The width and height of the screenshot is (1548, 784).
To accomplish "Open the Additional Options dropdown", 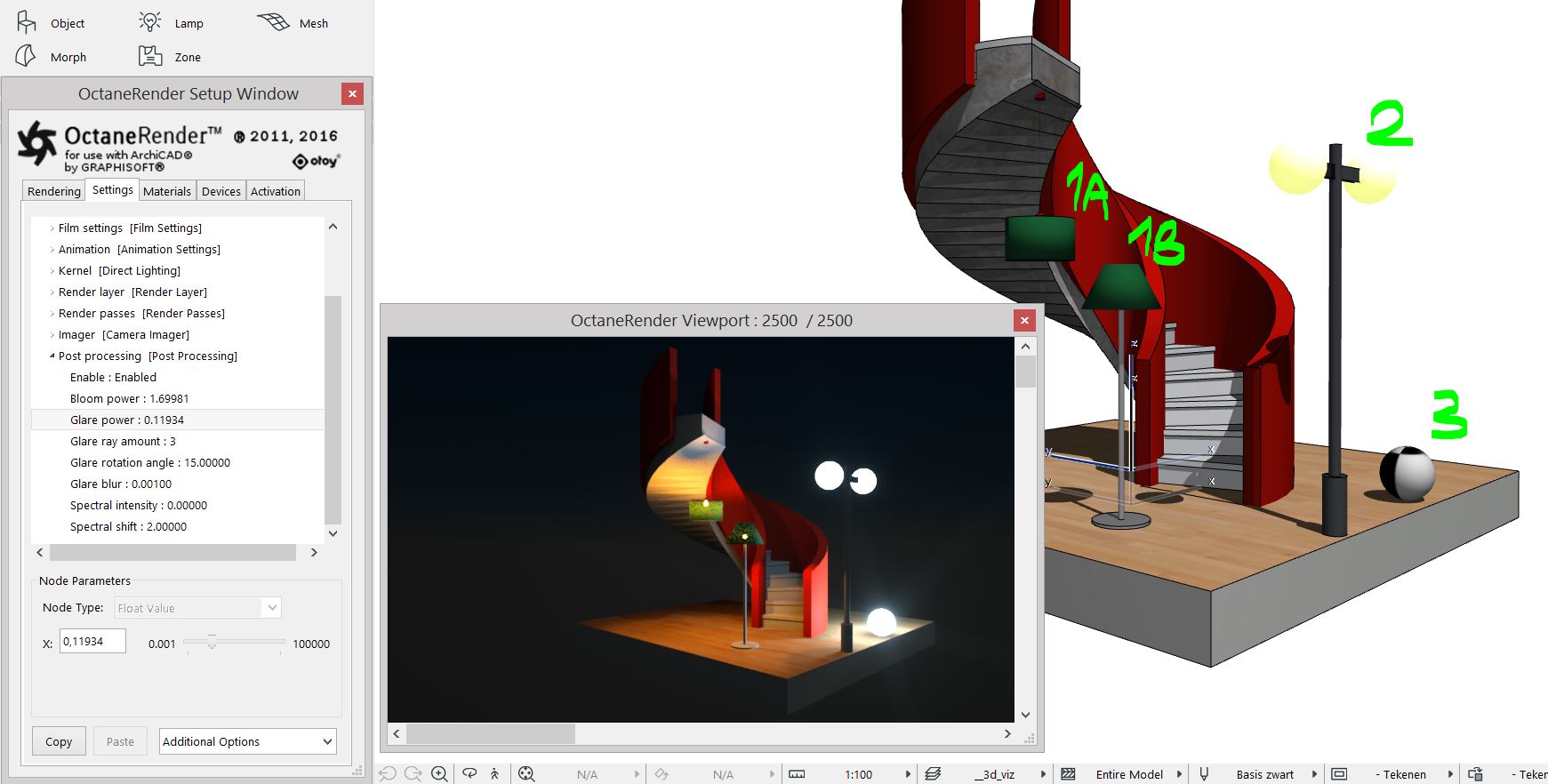I will click(248, 741).
